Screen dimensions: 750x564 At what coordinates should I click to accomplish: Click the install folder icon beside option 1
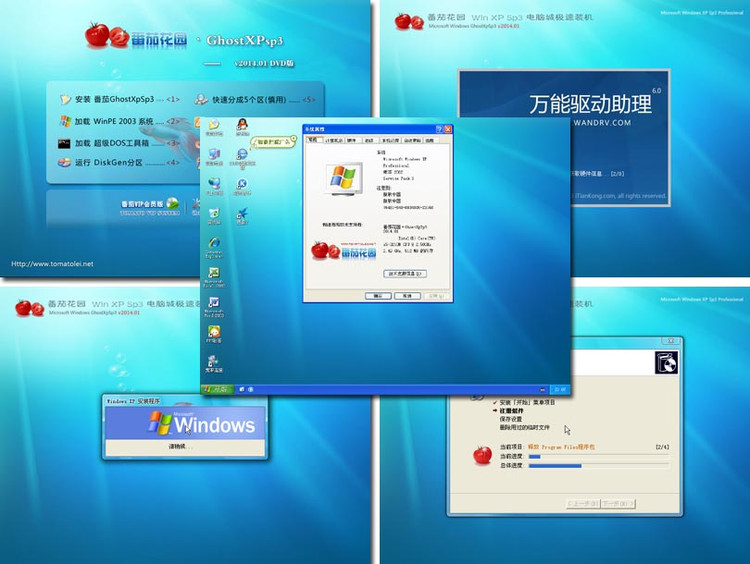click(x=65, y=100)
